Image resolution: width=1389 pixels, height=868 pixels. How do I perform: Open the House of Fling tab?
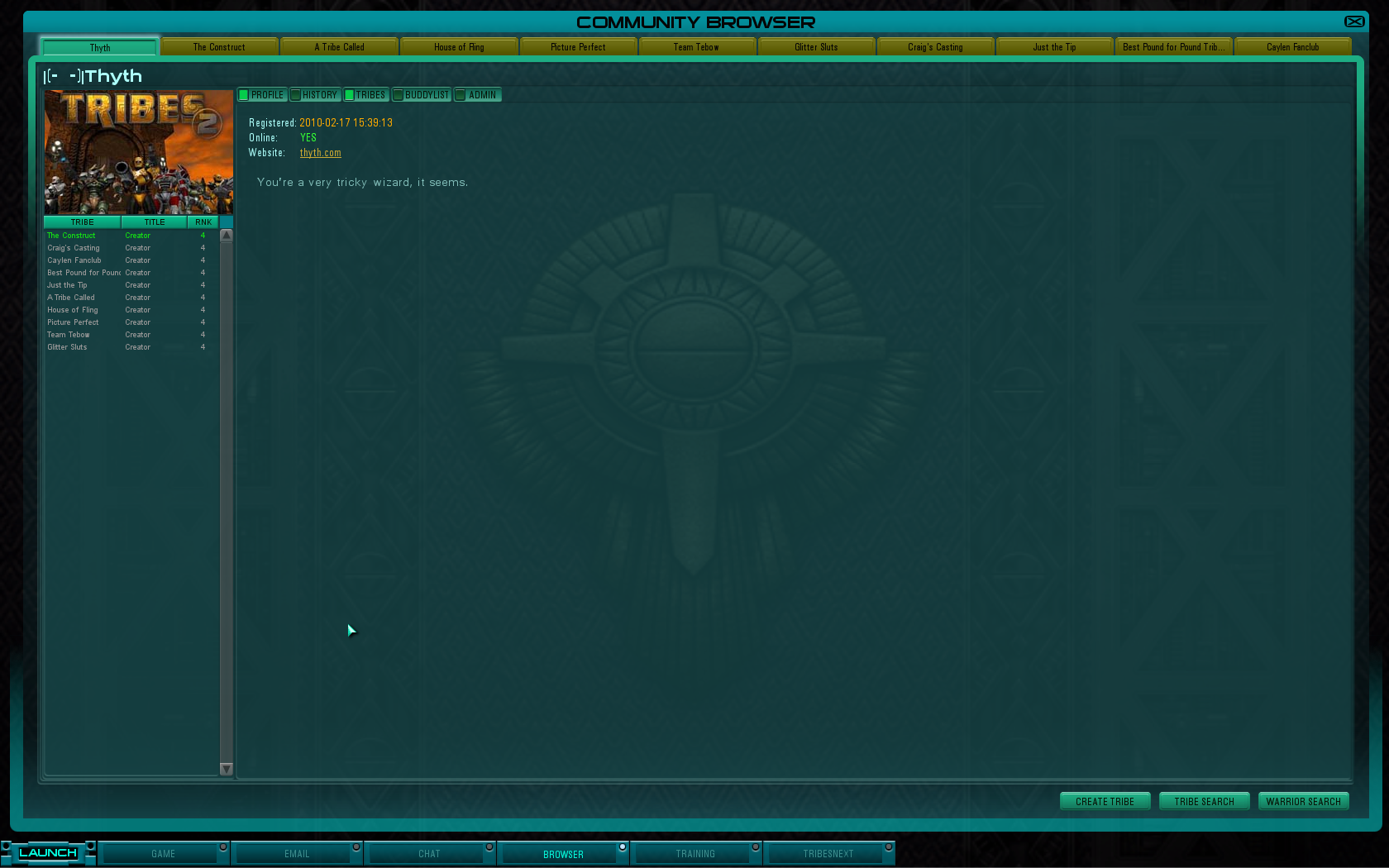click(x=459, y=47)
